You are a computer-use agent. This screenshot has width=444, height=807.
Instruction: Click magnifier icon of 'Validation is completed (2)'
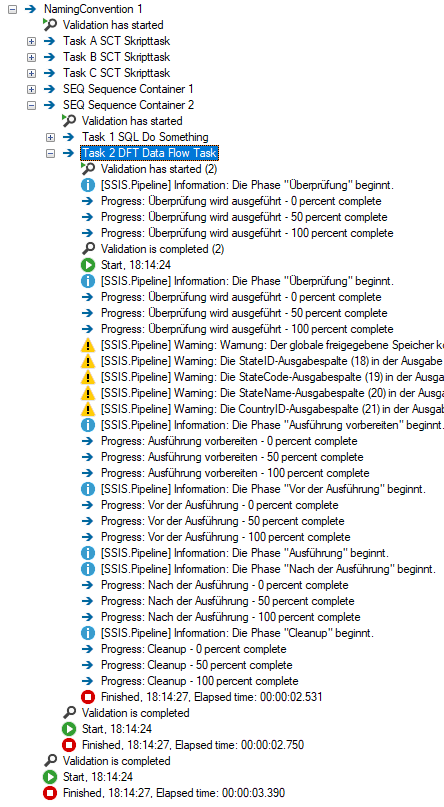(x=88, y=249)
